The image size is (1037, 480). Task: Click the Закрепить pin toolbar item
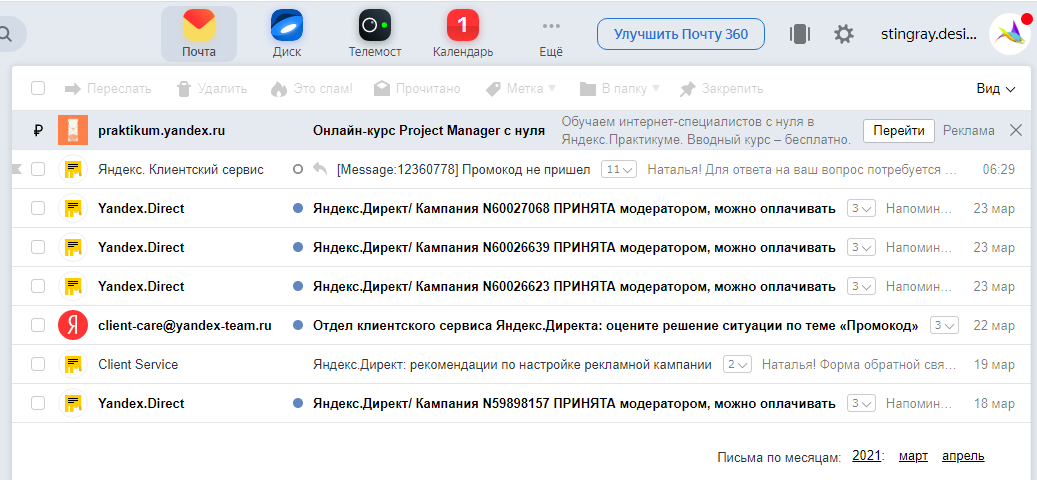(722, 89)
